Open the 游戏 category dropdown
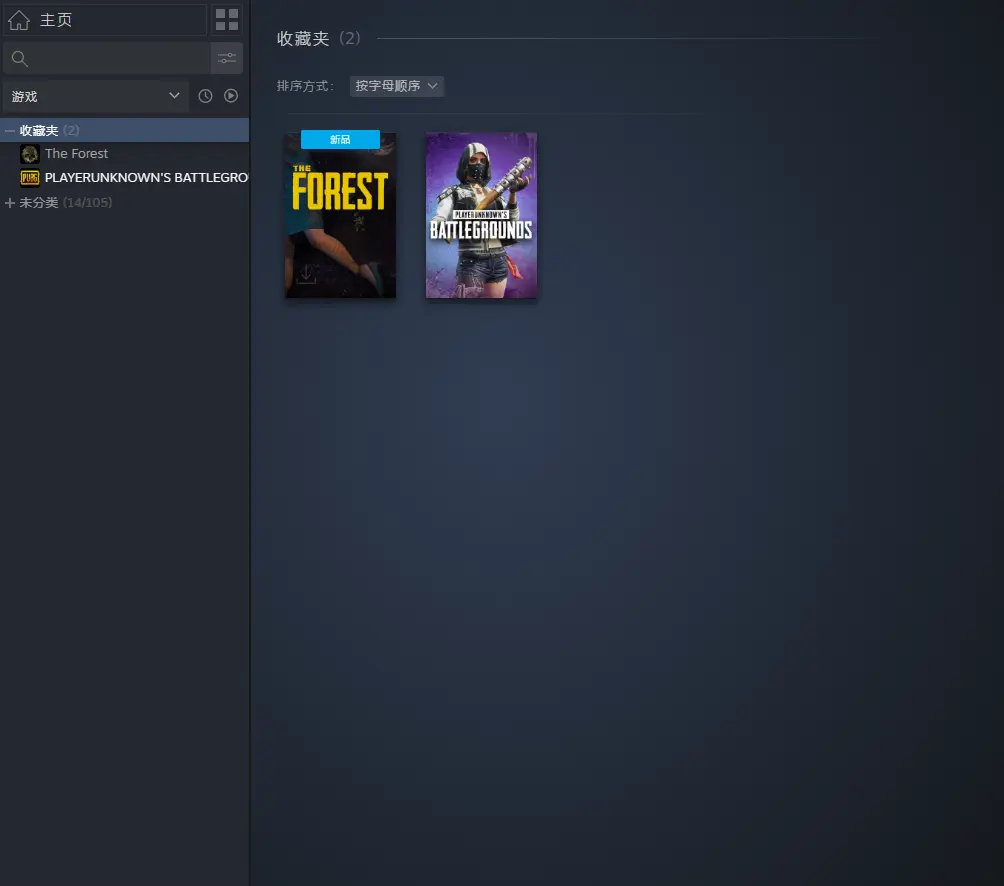 tap(96, 96)
